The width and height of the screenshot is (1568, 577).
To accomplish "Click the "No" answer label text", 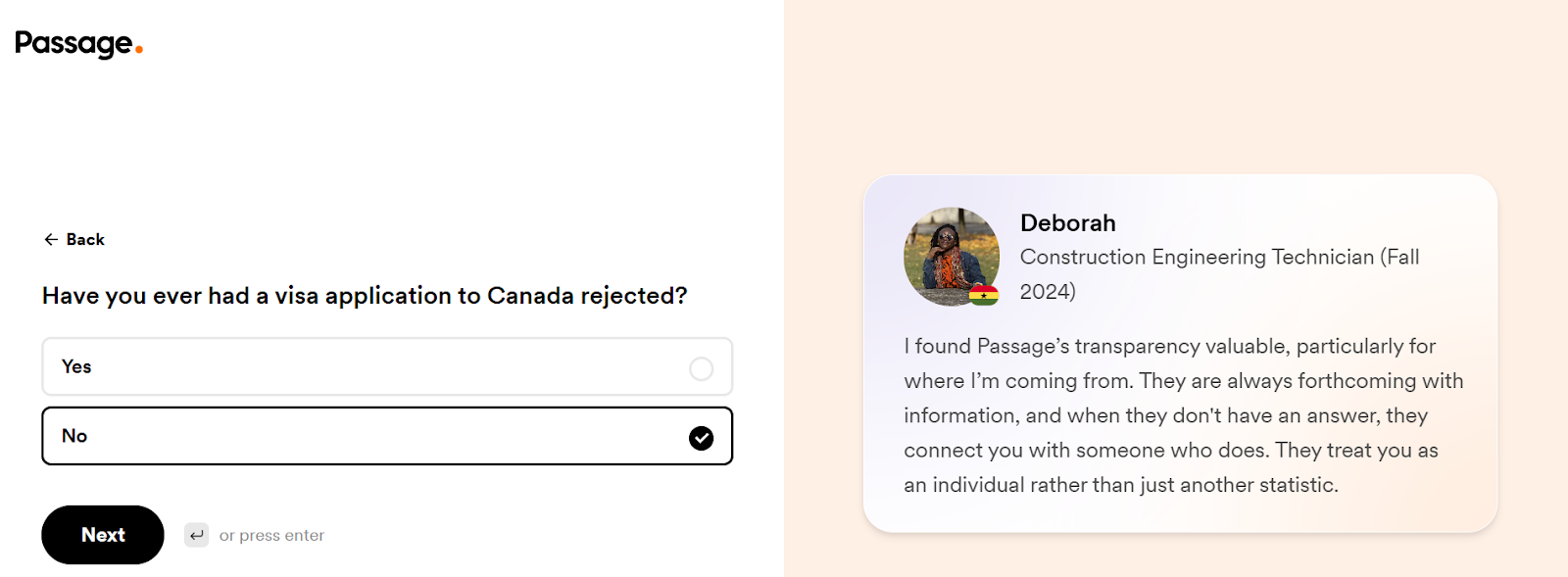I will coord(74,436).
